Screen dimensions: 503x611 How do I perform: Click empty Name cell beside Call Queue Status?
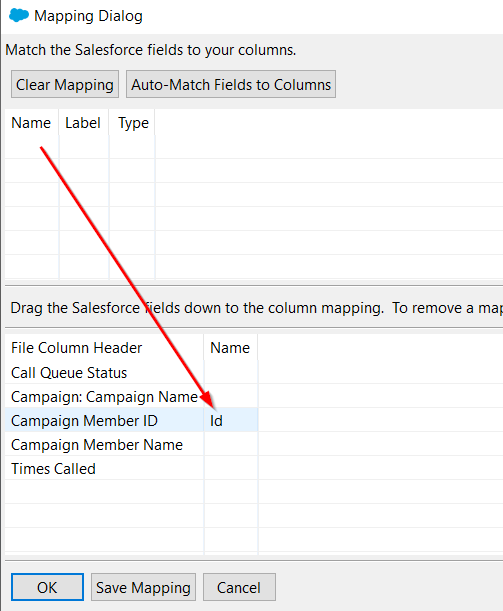(231, 373)
